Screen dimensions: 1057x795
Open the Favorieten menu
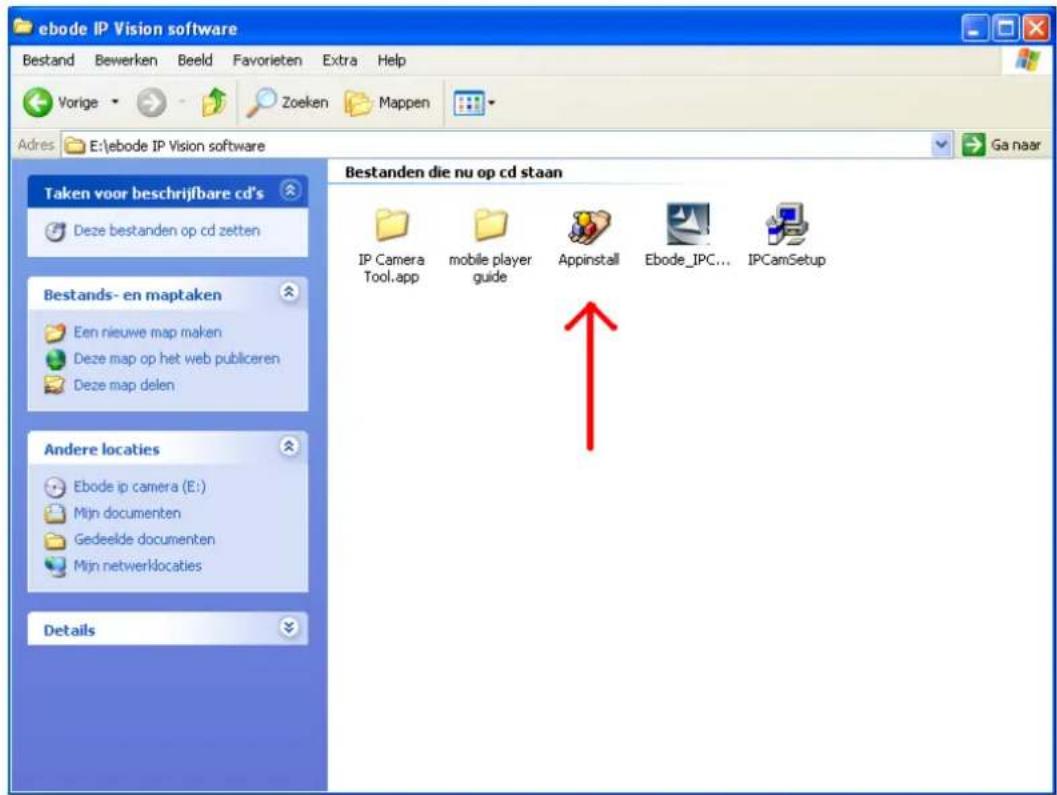(x=268, y=61)
